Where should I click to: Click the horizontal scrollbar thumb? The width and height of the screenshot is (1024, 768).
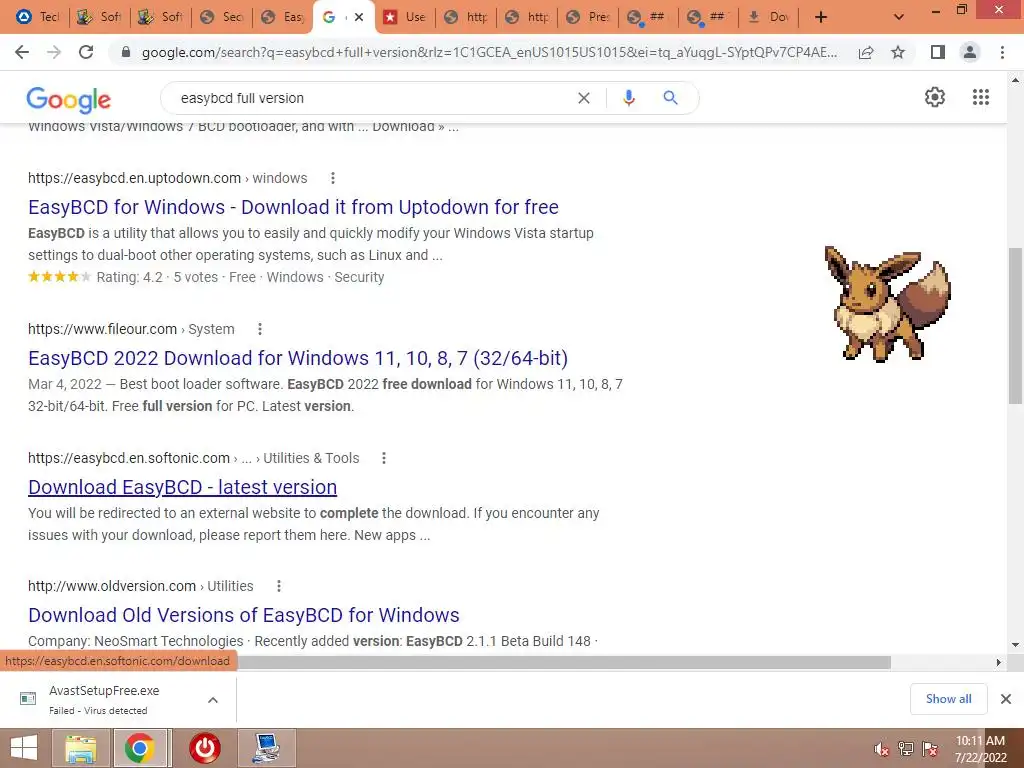coord(564,662)
